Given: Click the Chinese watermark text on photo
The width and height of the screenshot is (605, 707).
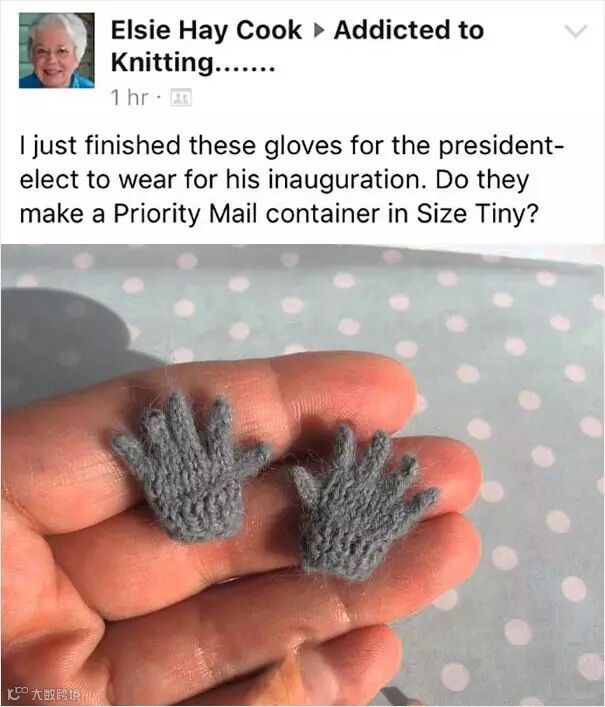Looking at the screenshot, I should point(53,695).
